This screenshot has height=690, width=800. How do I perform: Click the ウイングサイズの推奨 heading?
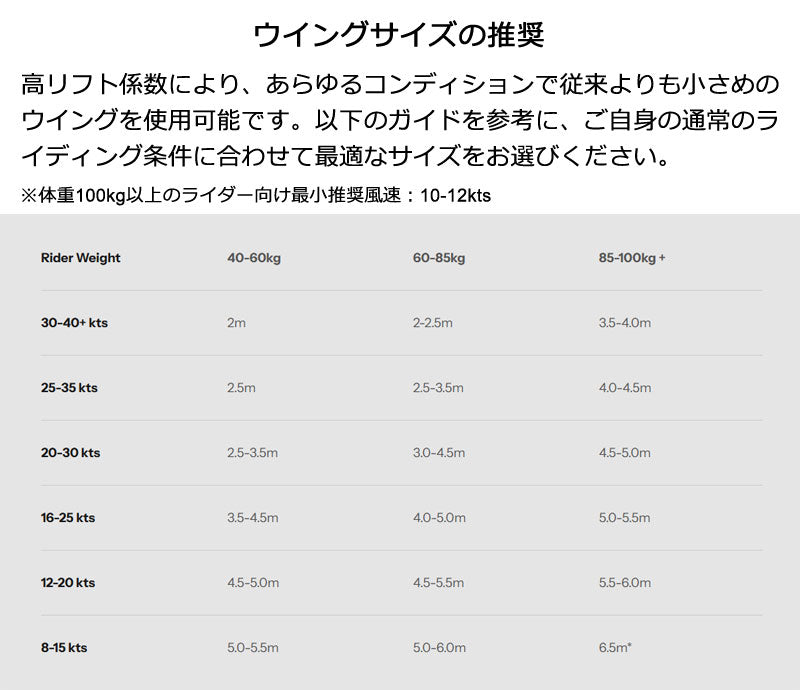(399, 35)
